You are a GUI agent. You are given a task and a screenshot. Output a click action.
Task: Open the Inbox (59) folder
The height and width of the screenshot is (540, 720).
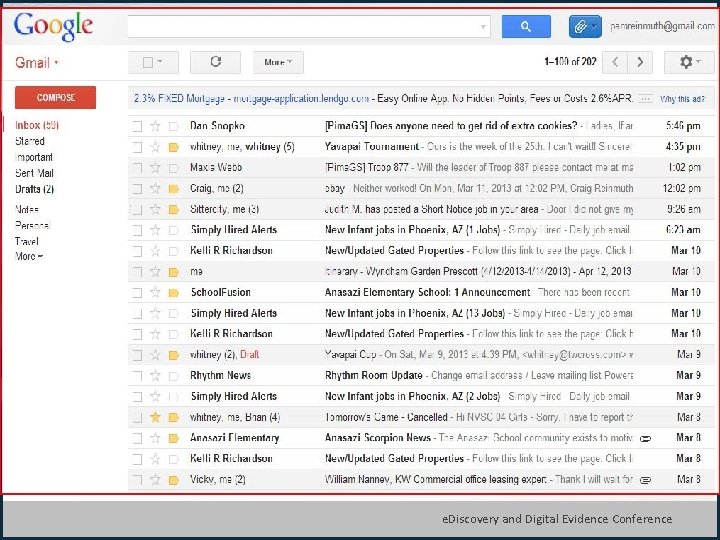37,125
